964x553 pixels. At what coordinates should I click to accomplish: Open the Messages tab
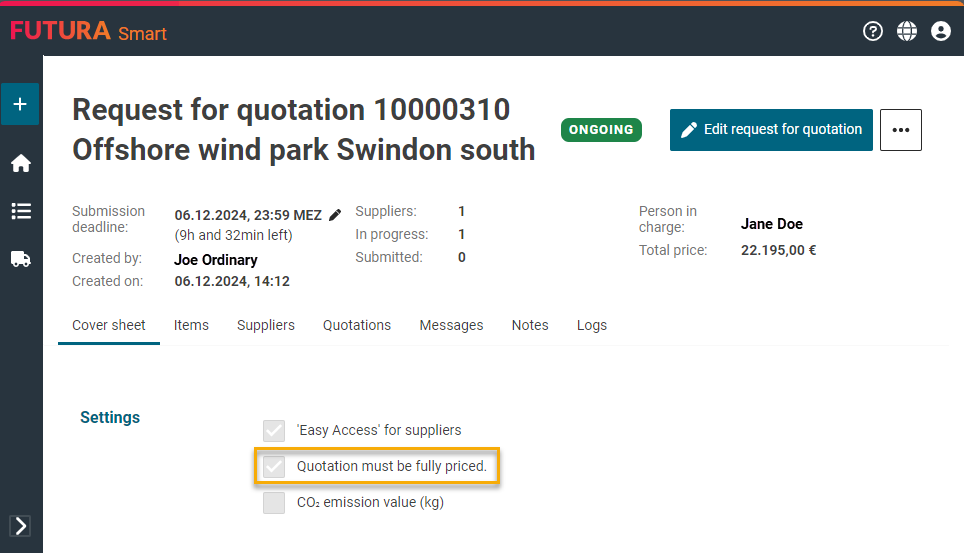[x=451, y=325]
